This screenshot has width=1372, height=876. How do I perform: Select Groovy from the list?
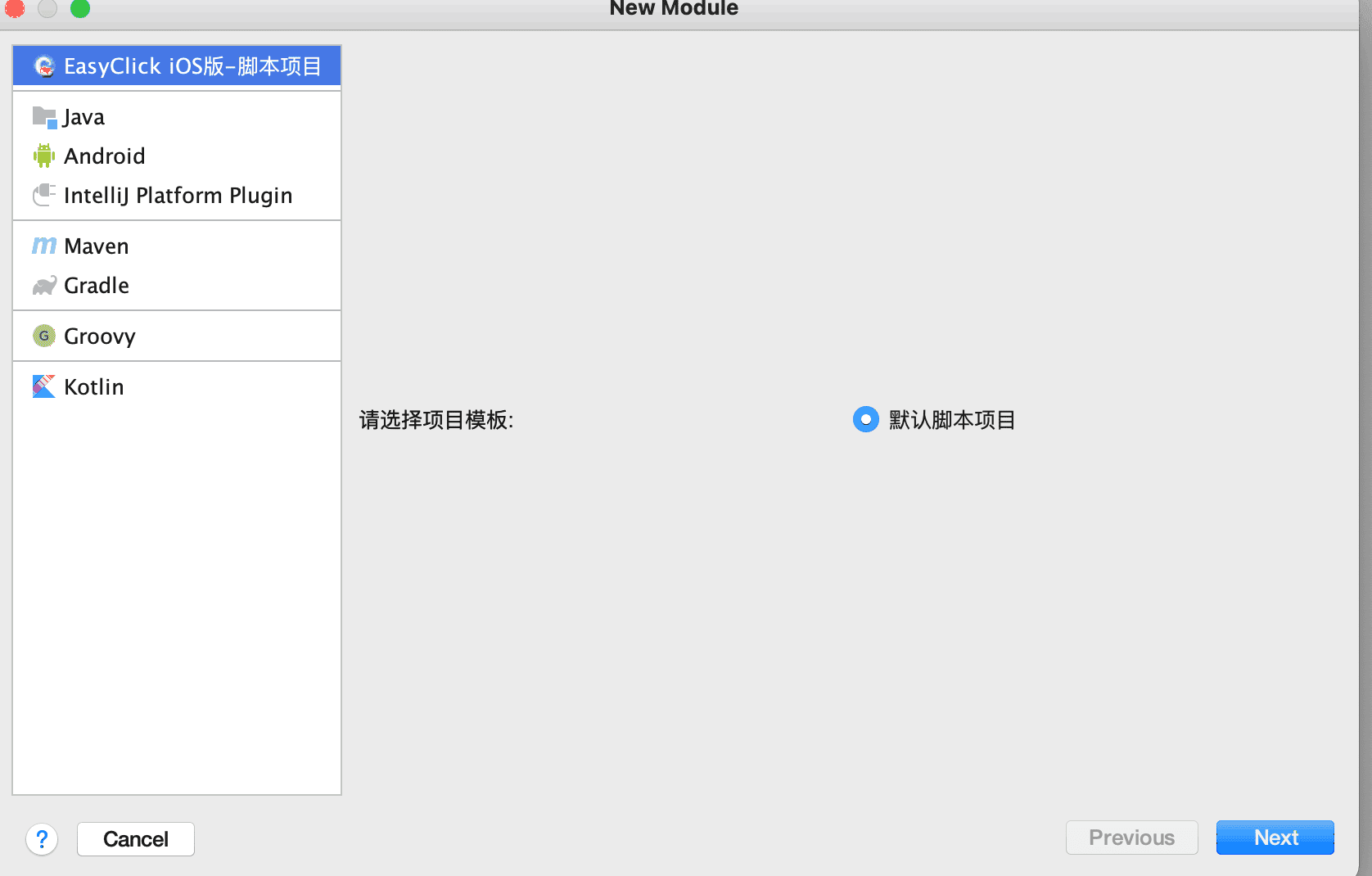[x=177, y=336]
